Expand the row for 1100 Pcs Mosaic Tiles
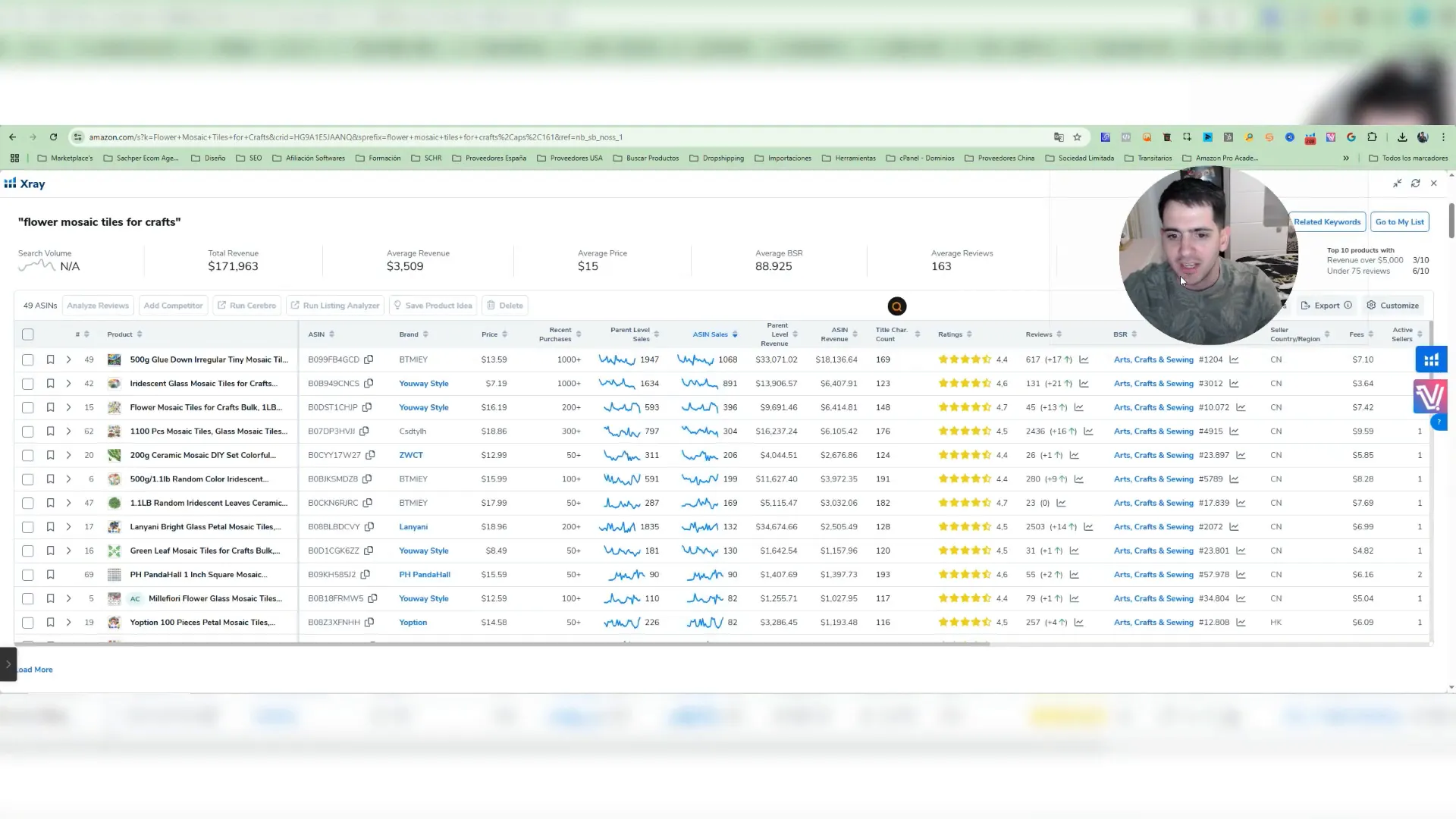Image resolution: width=1456 pixels, height=819 pixels. coord(68,431)
